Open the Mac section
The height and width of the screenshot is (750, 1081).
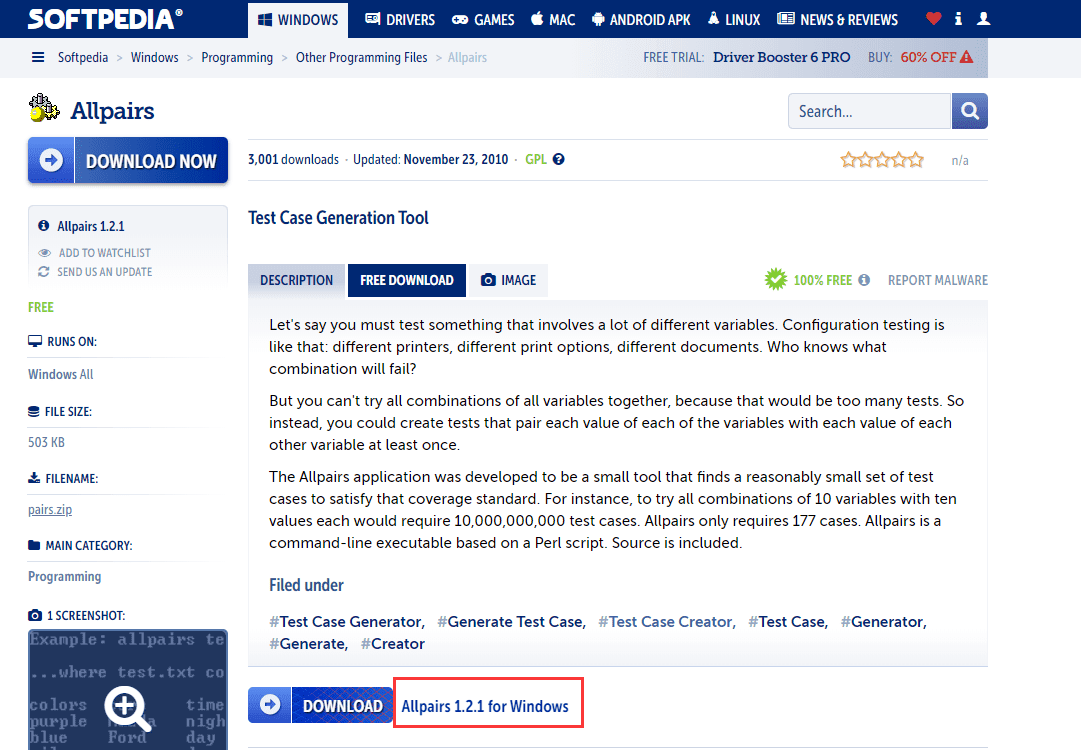[x=553, y=20]
